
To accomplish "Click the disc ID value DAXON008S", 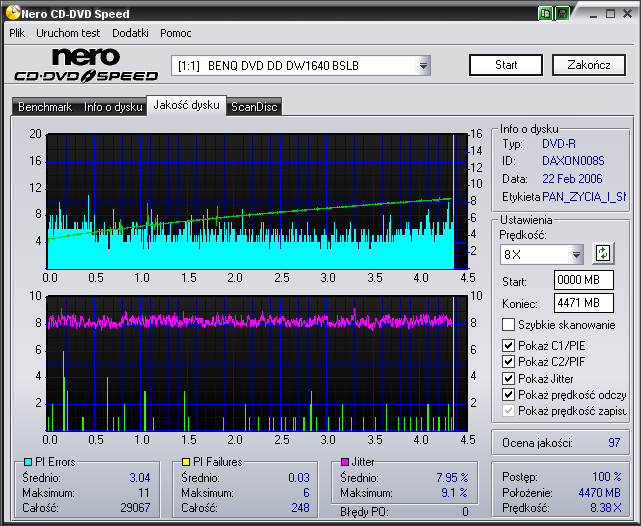I will point(573,161).
